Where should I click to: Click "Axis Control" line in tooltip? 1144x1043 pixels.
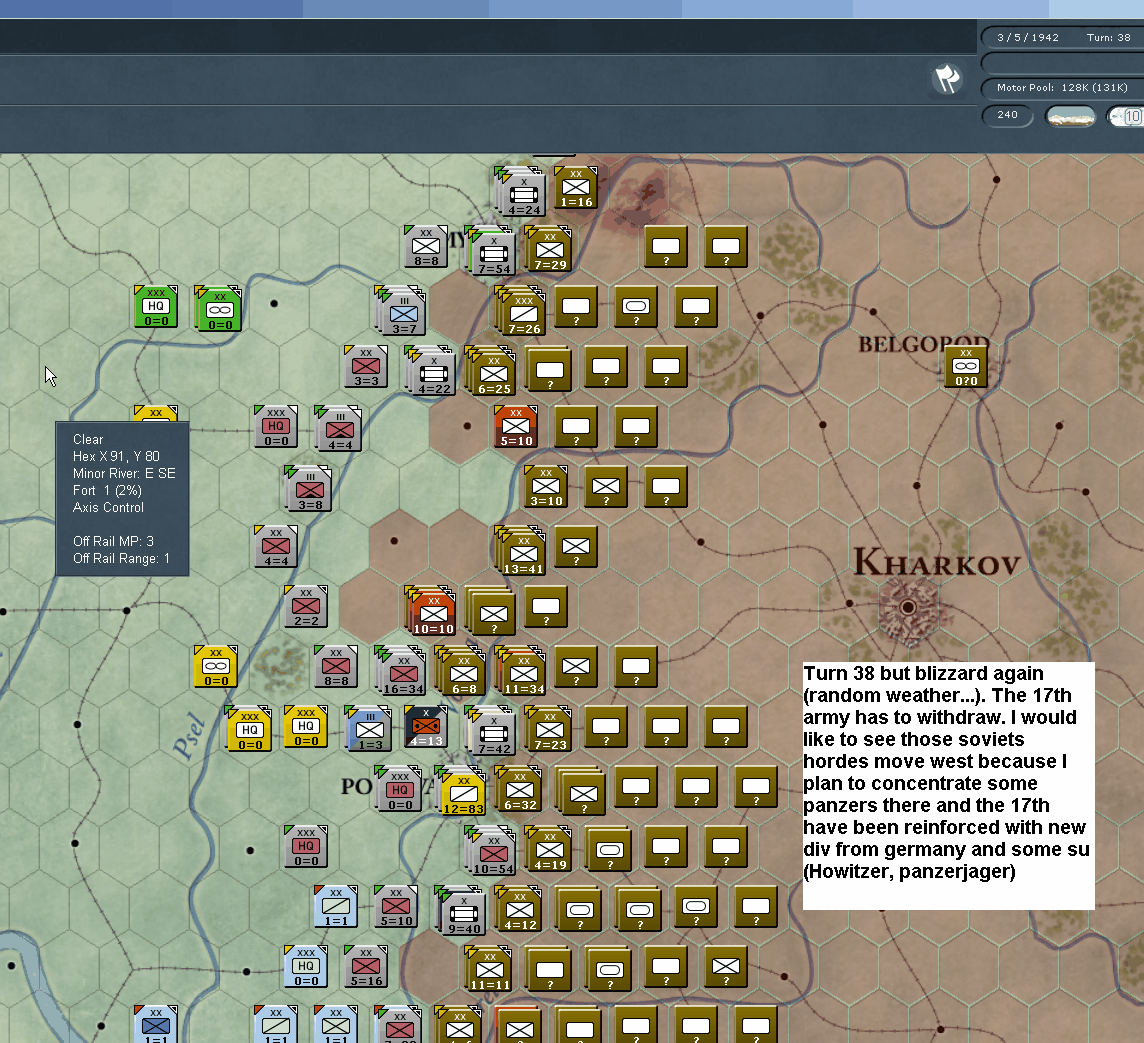click(108, 507)
